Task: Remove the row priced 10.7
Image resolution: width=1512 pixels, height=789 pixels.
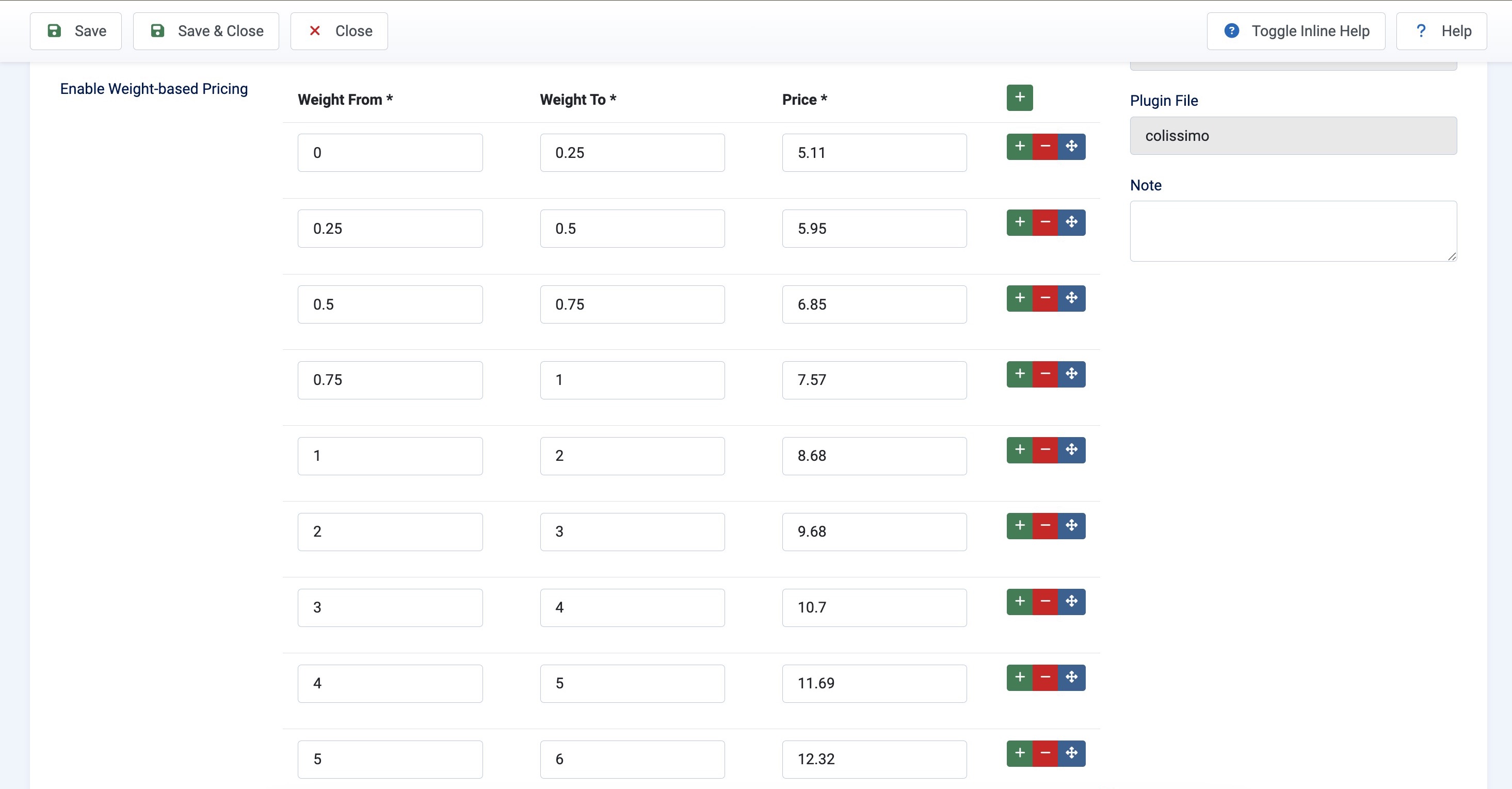Action: (1045, 601)
